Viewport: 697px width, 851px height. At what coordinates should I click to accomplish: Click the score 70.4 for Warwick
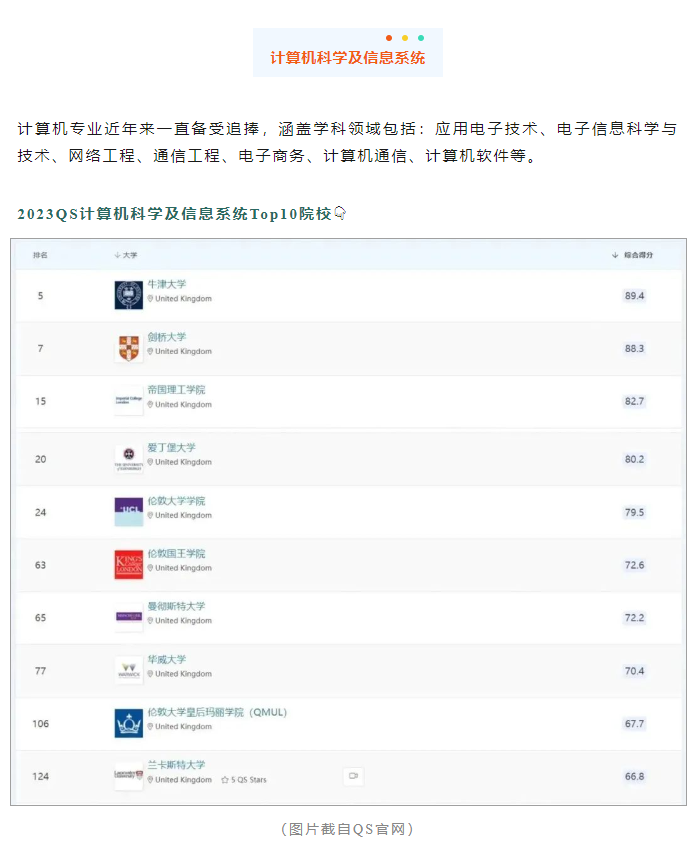click(x=634, y=671)
